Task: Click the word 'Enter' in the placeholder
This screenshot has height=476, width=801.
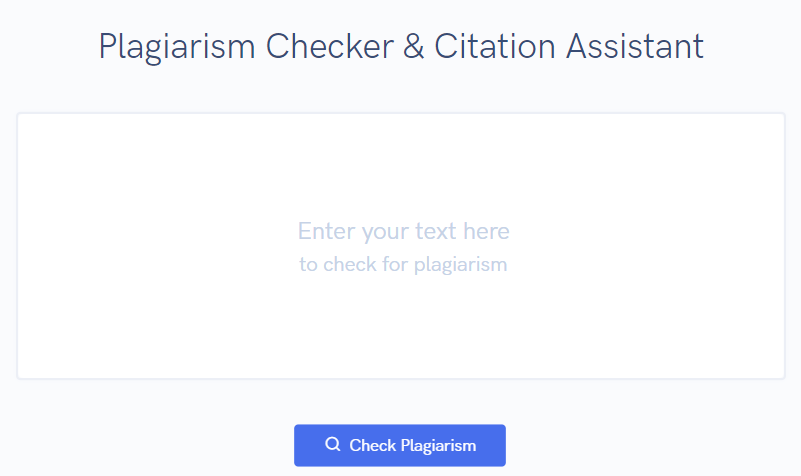Action: point(327,231)
